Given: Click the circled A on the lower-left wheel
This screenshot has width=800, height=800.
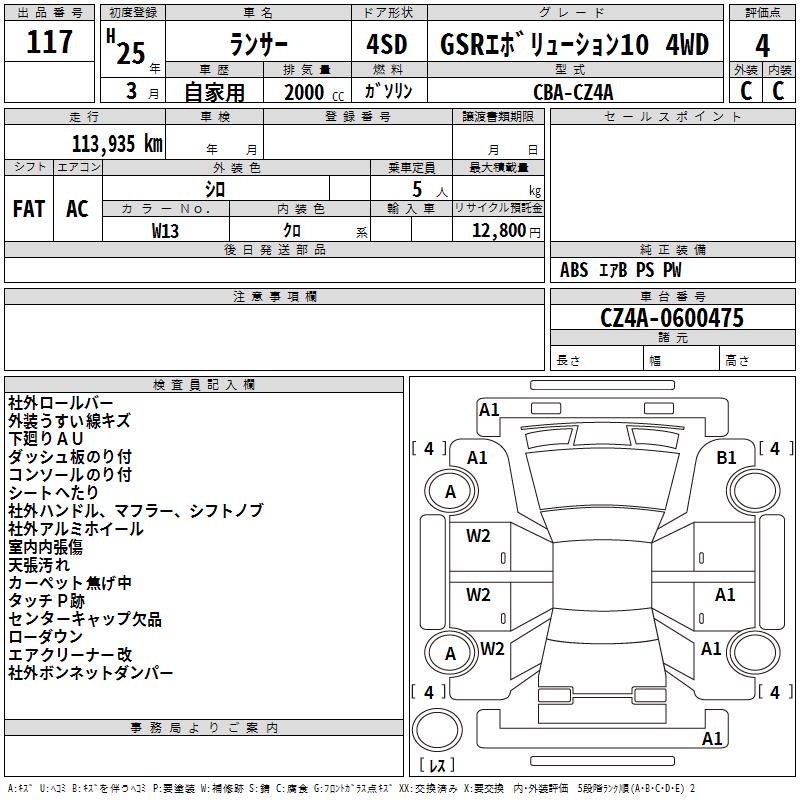Looking at the screenshot, I should pyautogui.click(x=450, y=654).
